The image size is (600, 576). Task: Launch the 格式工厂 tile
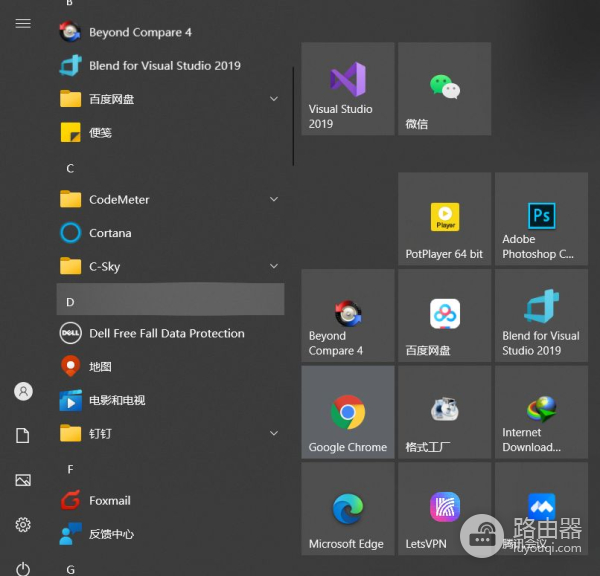pyautogui.click(x=444, y=412)
